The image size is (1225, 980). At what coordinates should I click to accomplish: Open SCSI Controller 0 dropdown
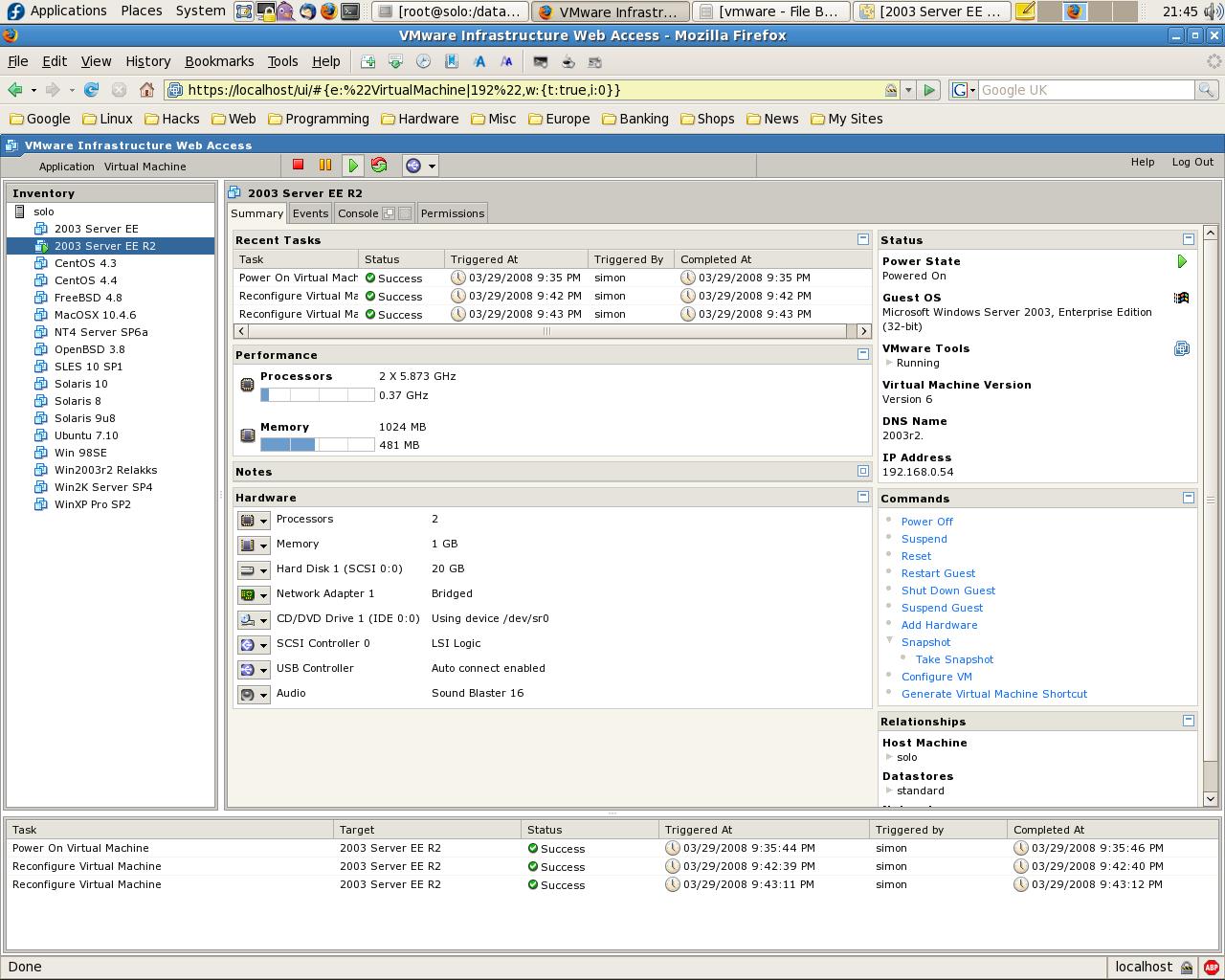pyautogui.click(x=254, y=644)
